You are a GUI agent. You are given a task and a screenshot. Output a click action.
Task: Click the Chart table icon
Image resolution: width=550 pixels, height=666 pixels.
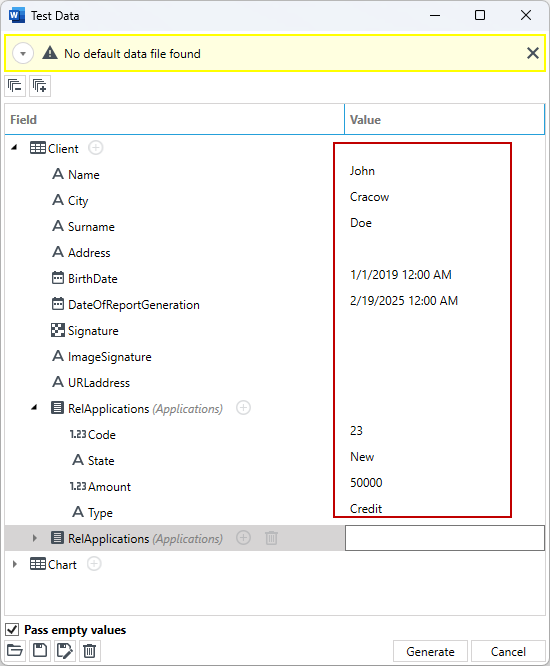[x=38, y=564]
